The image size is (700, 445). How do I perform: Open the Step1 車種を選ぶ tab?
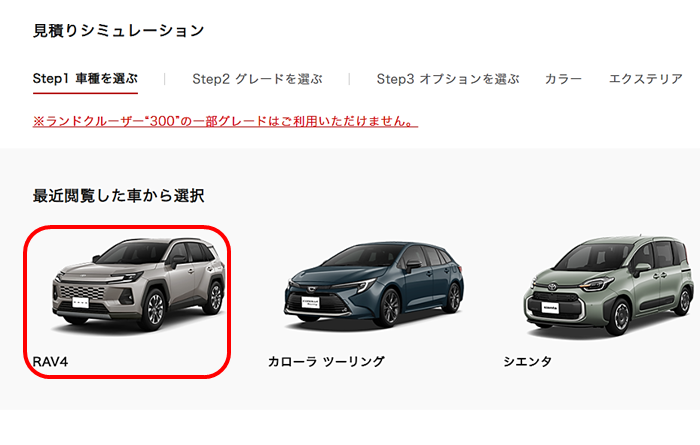pyautogui.click(x=85, y=79)
